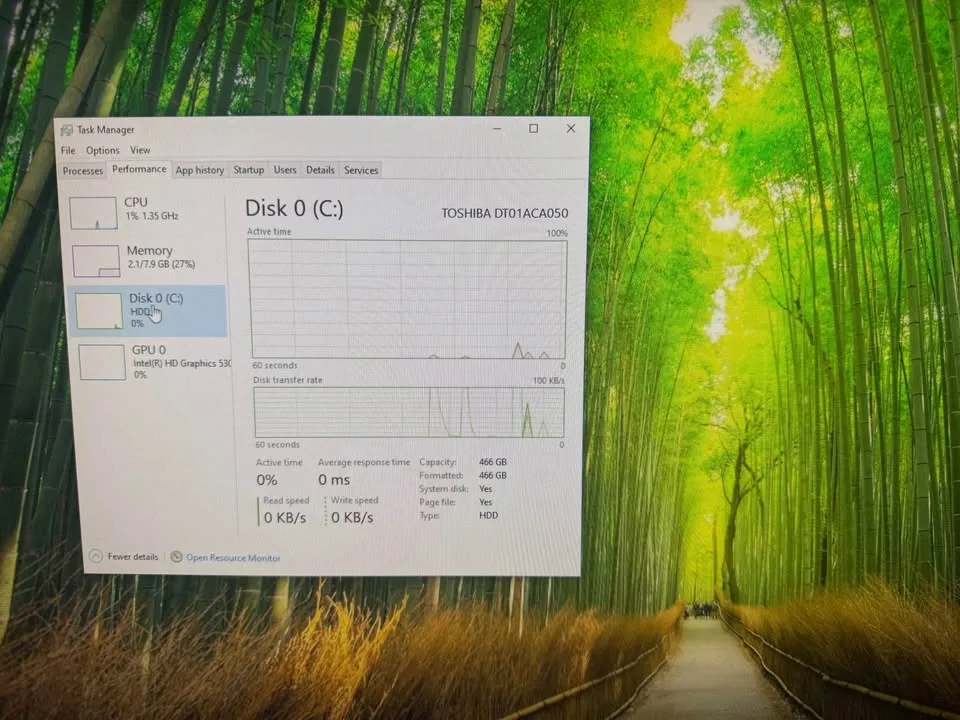Open the Options menu
Viewport: 960px width, 720px height.
(x=102, y=151)
